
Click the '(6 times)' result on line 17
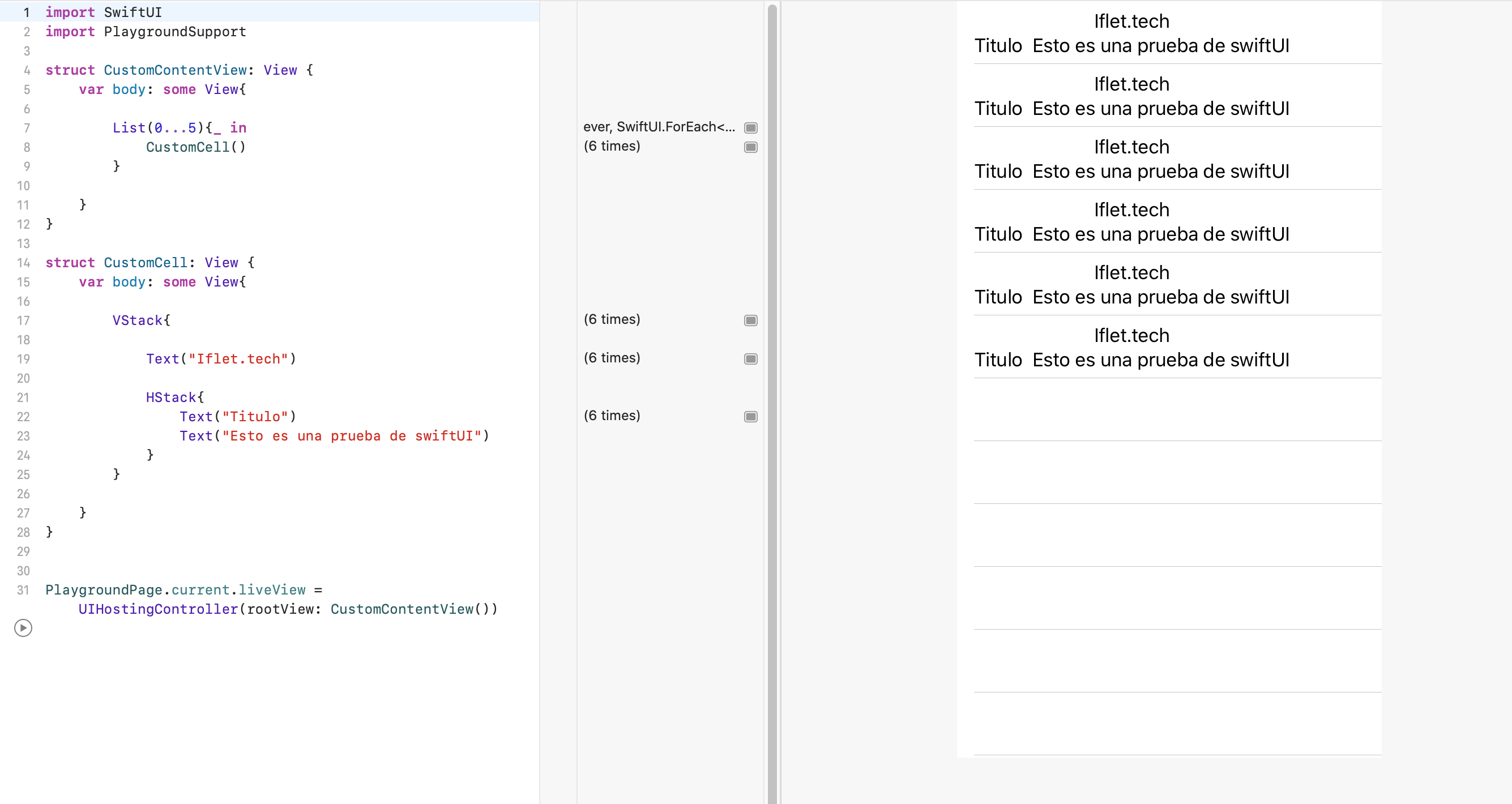612,319
